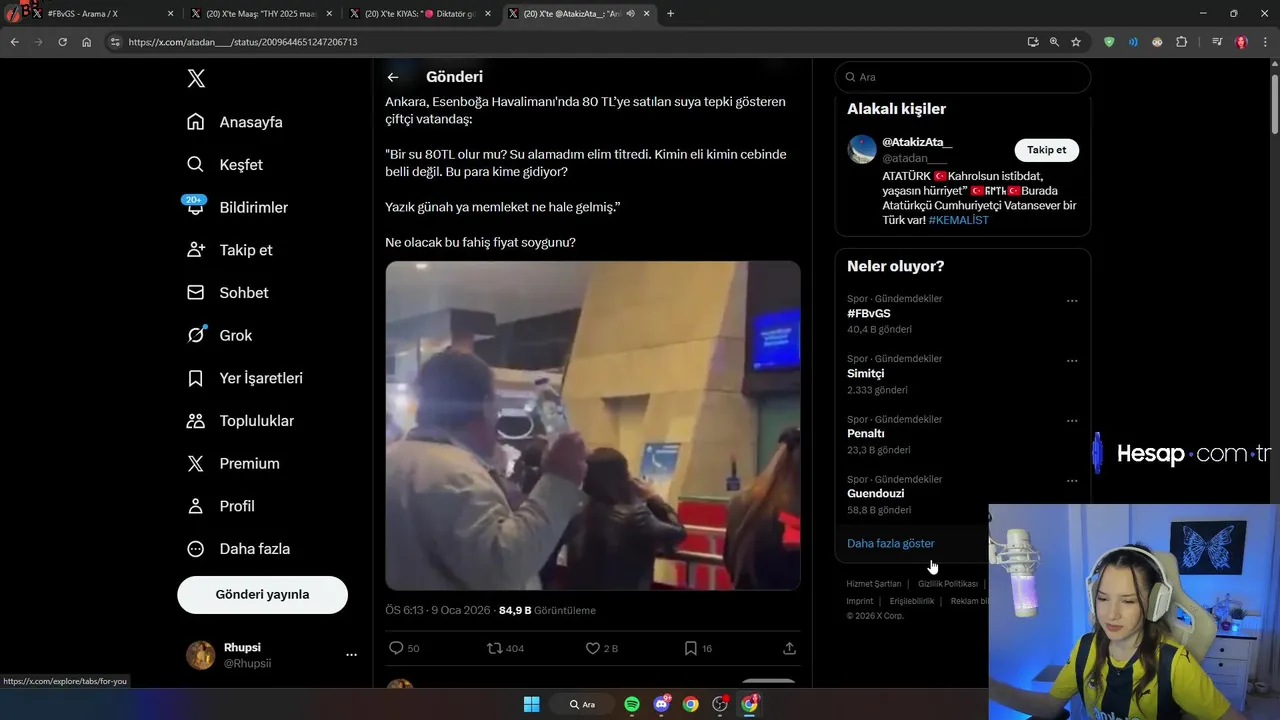1280x720 pixels.
Task: Open #KEMALİST hashtag link
Action: (x=958, y=220)
